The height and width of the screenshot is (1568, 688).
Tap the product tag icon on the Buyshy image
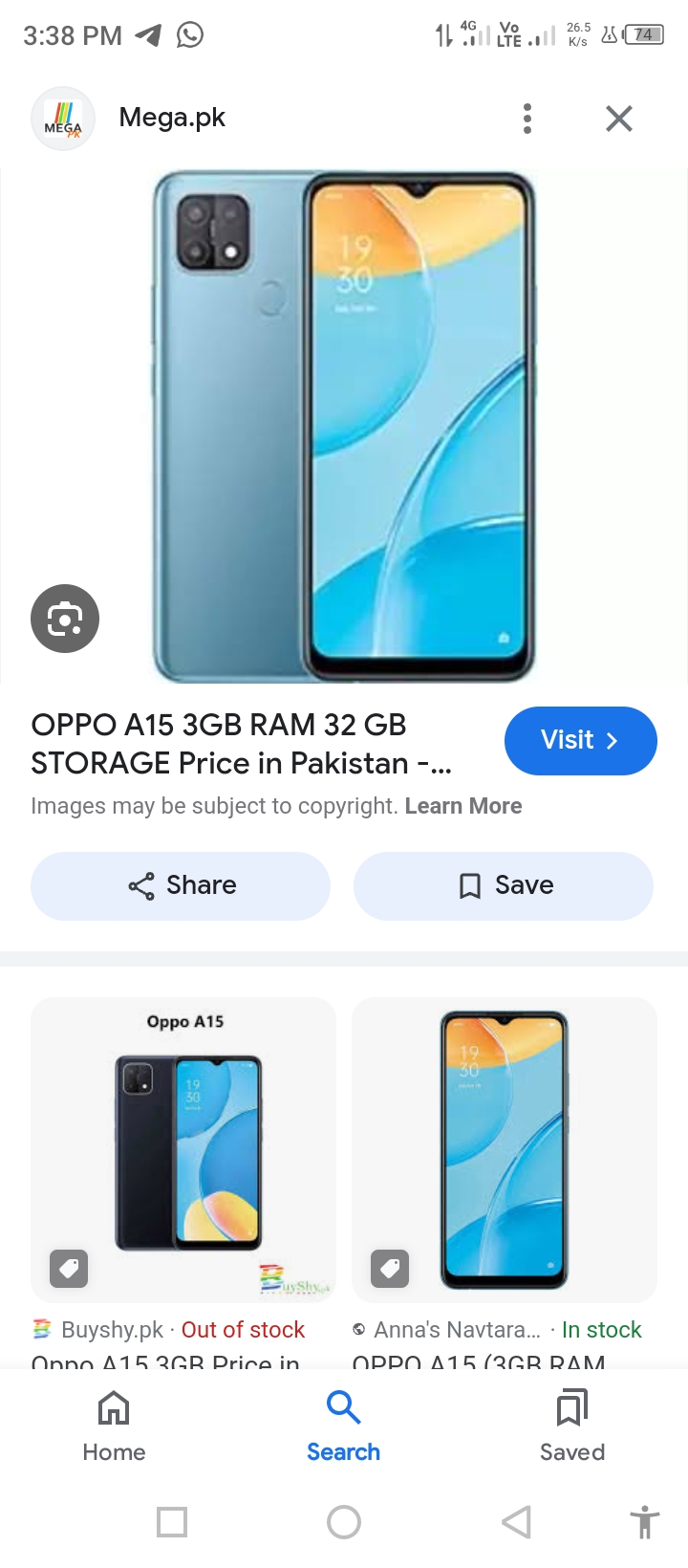[69, 1268]
